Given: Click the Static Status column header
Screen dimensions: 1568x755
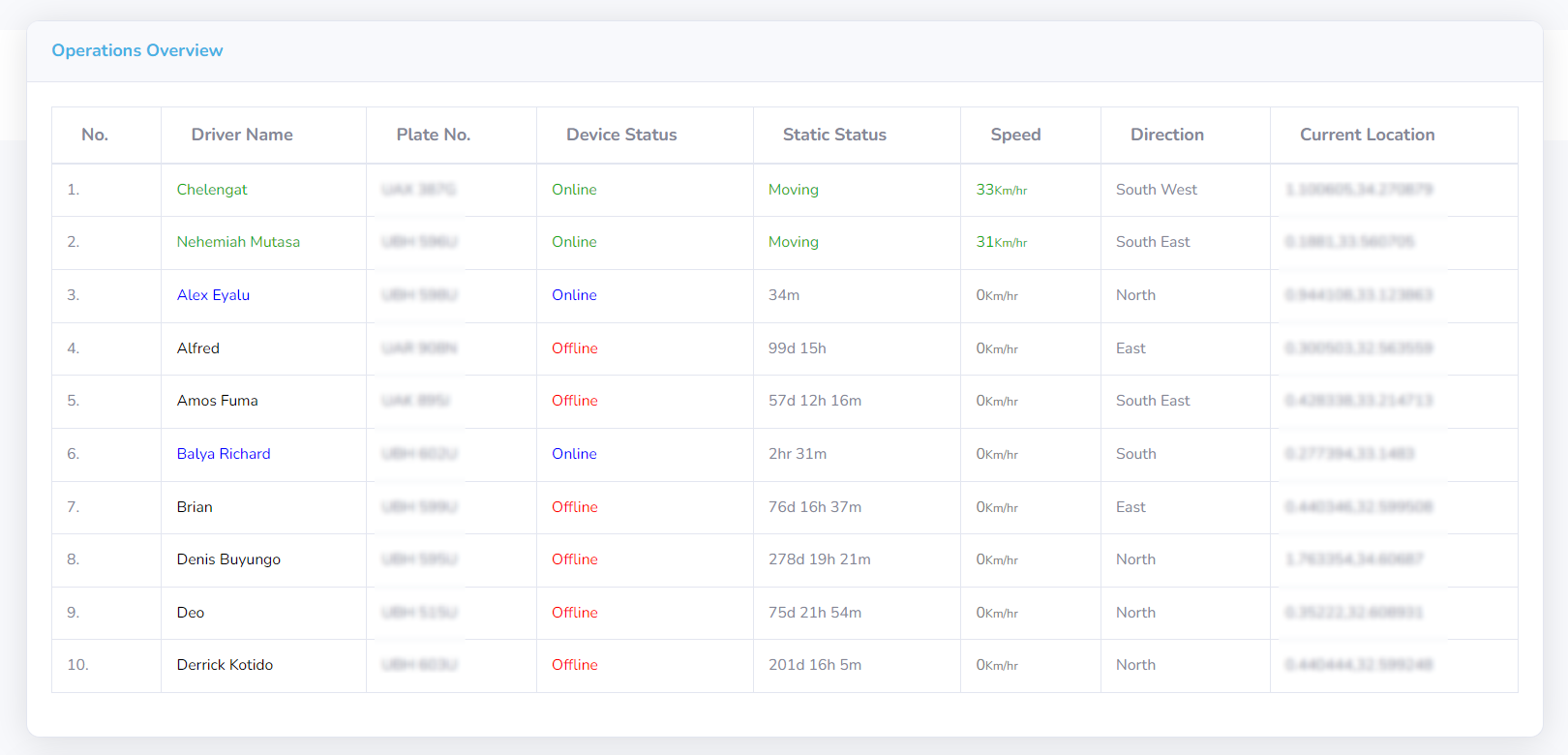Looking at the screenshot, I should point(834,135).
